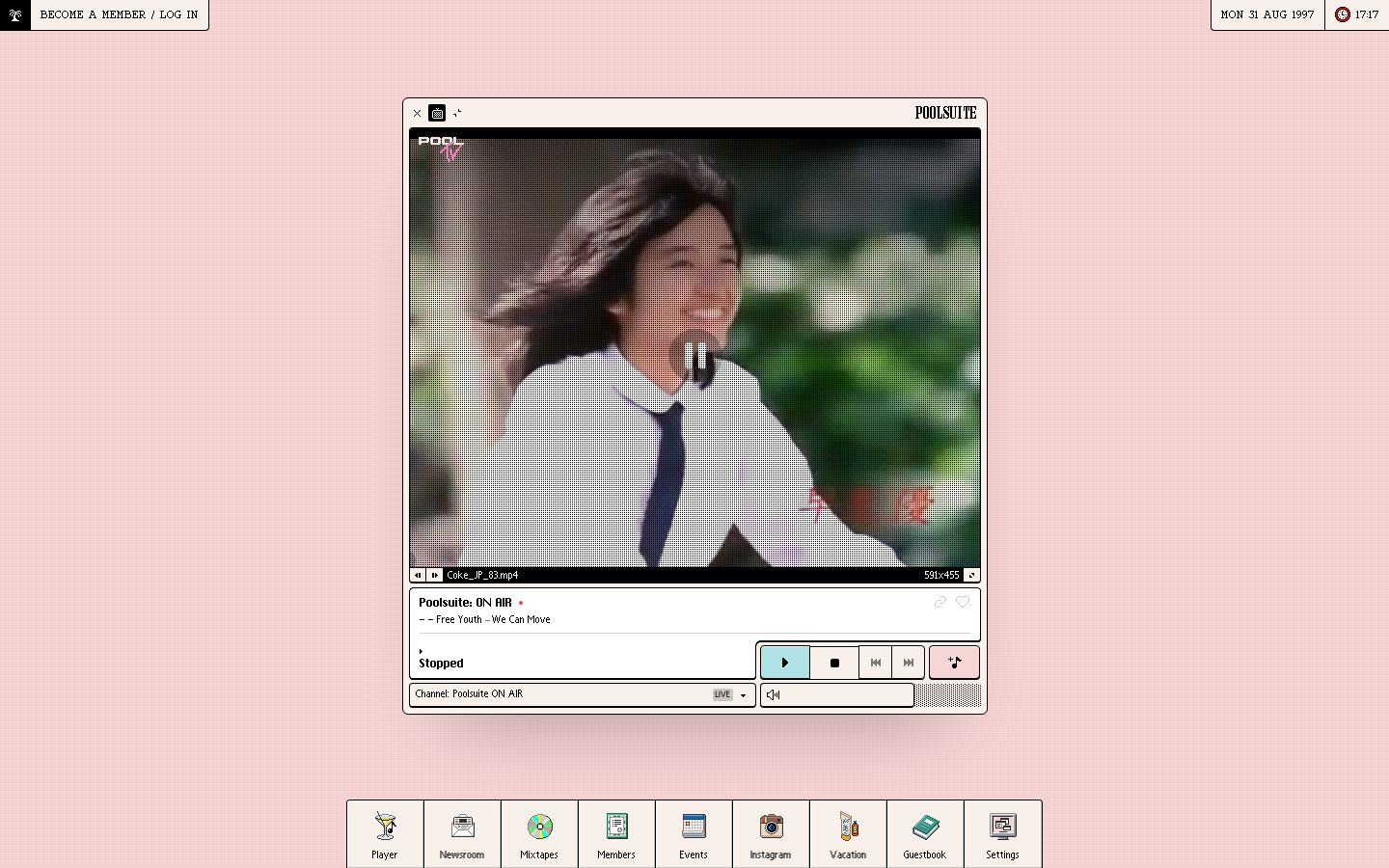1389x868 pixels.
Task: Click the 591x455 video size label
Action: (x=941, y=575)
